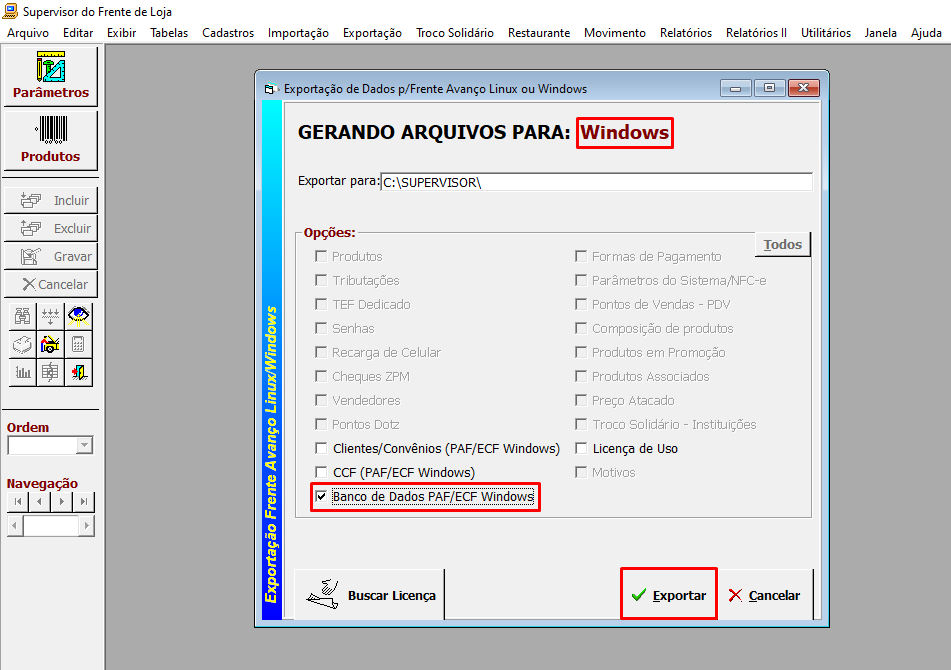Go to first record in Navegação
Viewport: 951px width, 670px height.
18,501
